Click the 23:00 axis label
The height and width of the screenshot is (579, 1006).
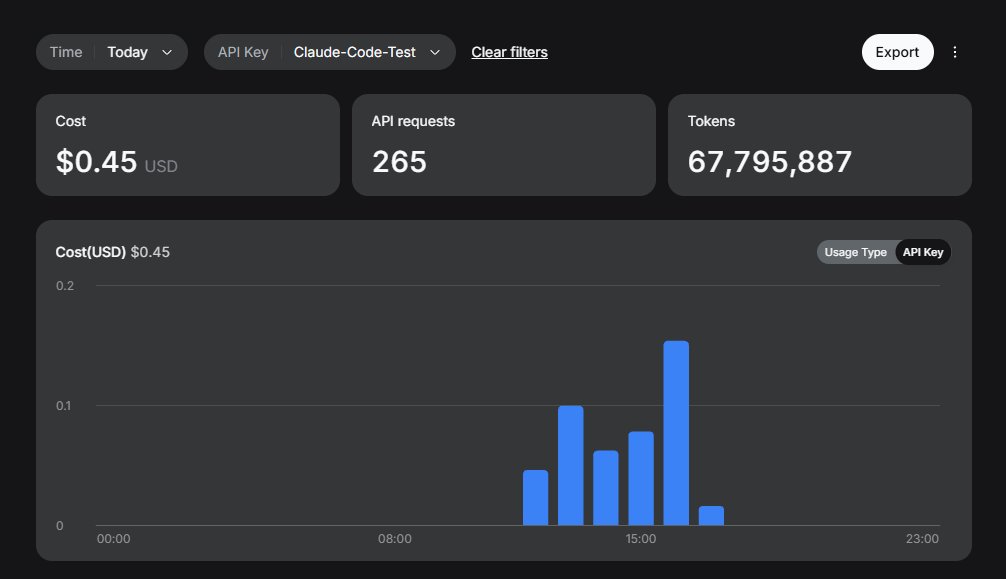click(x=922, y=539)
